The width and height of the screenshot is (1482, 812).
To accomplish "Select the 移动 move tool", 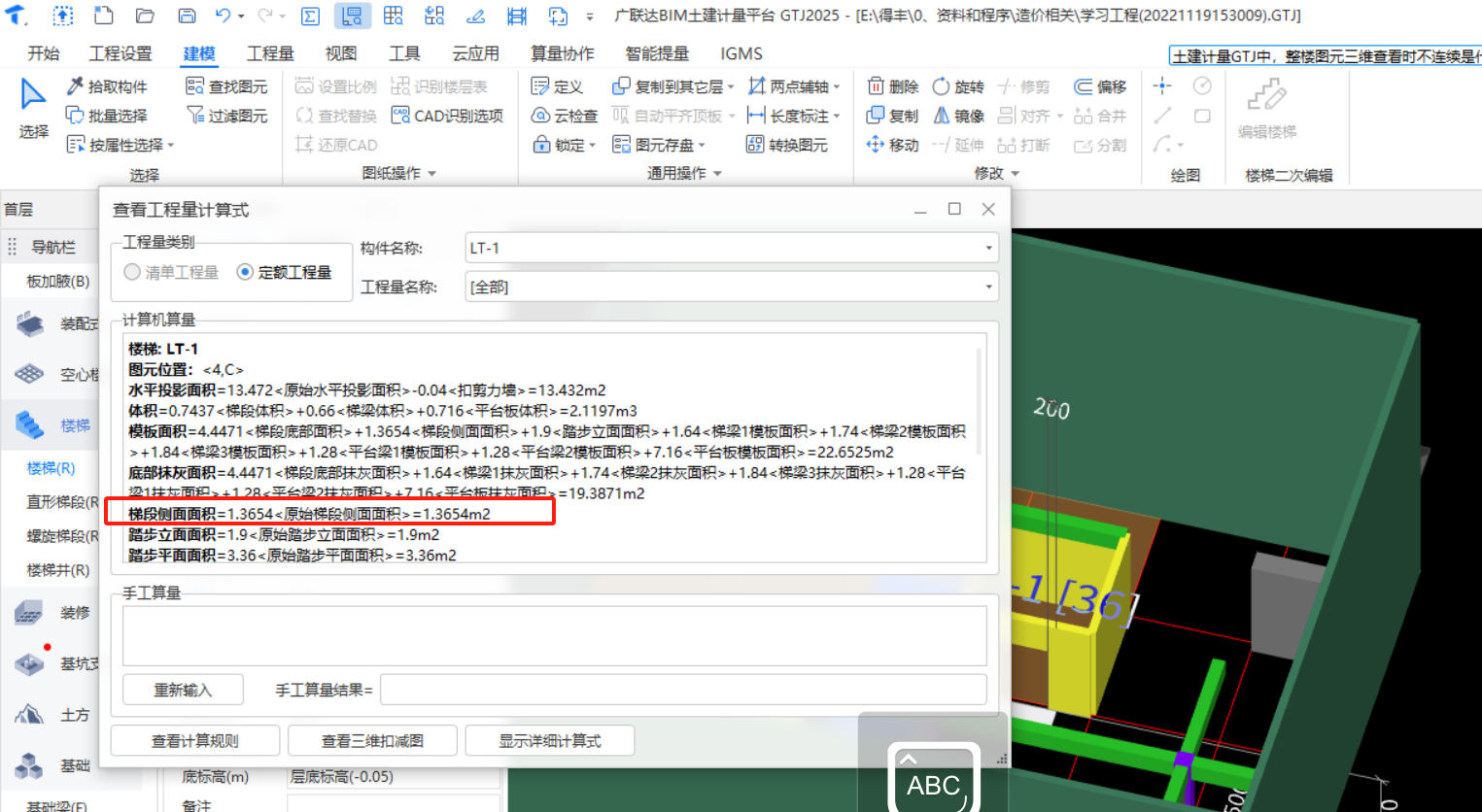I will click(892, 145).
